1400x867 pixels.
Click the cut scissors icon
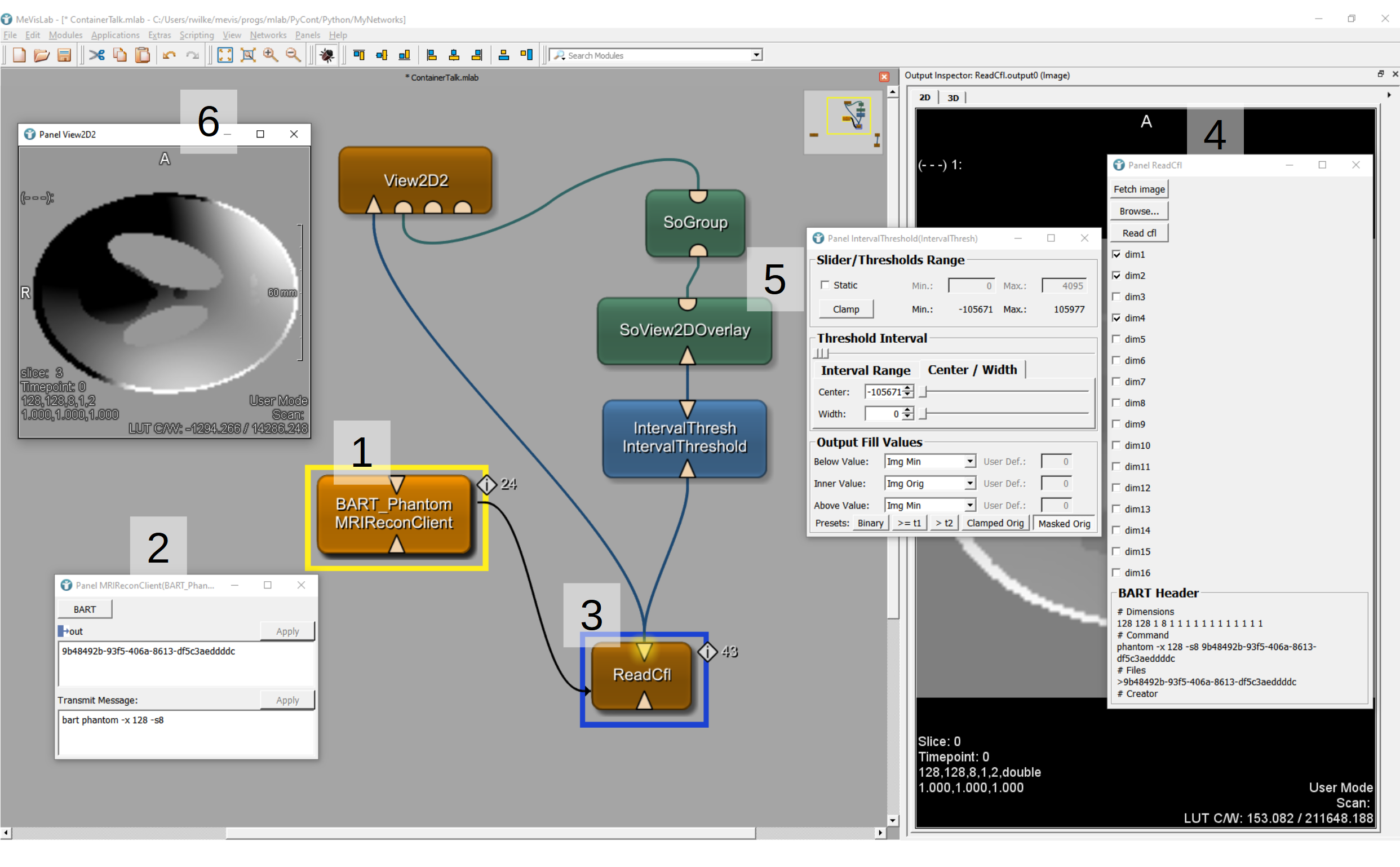click(97, 55)
